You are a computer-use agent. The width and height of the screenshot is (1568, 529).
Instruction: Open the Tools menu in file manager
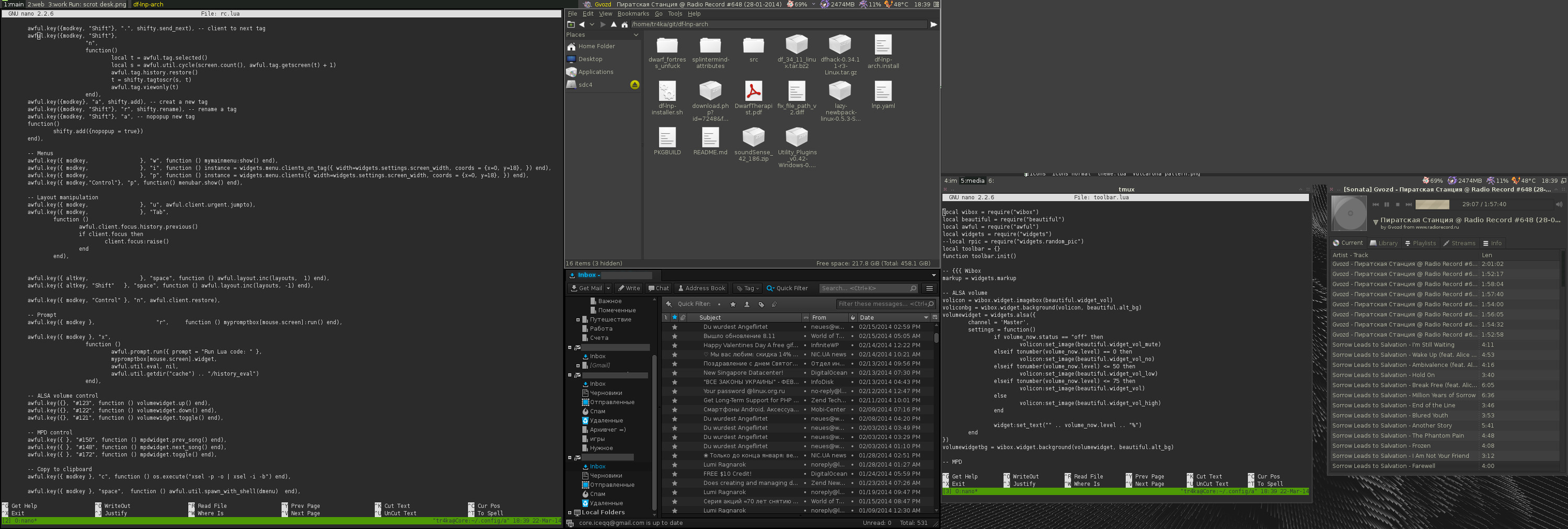tap(675, 14)
